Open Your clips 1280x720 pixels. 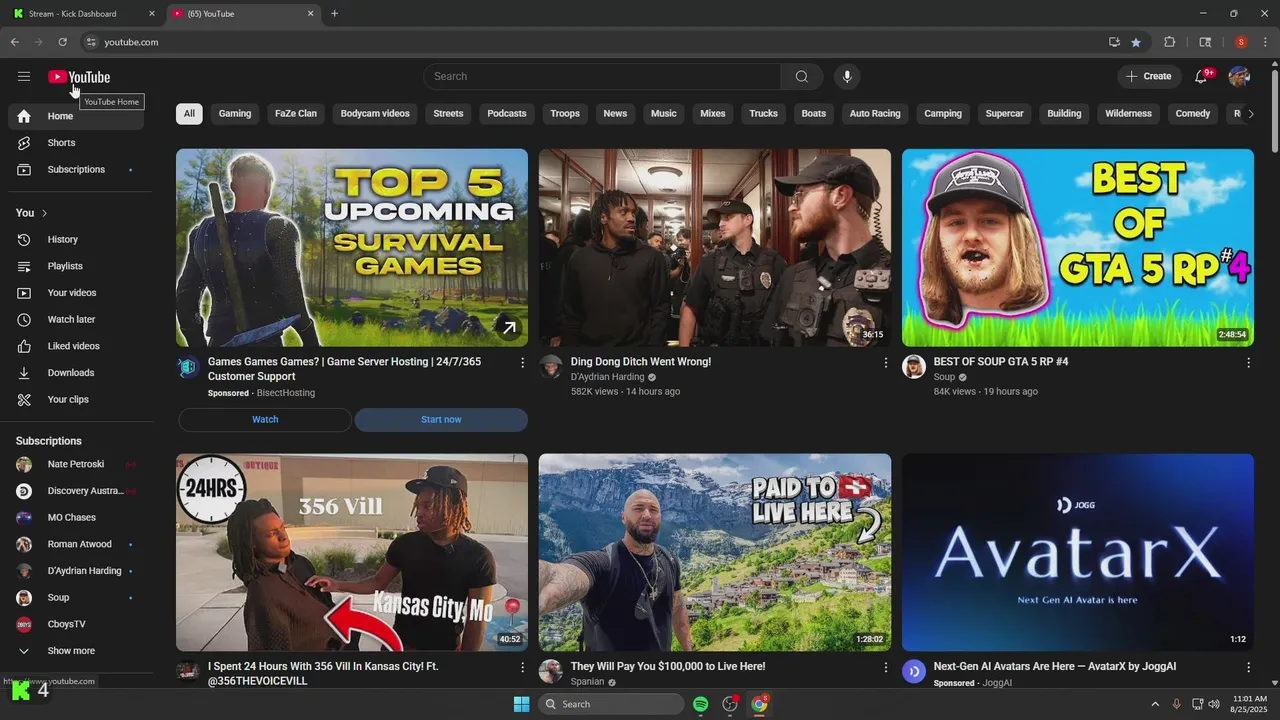[x=76, y=399]
